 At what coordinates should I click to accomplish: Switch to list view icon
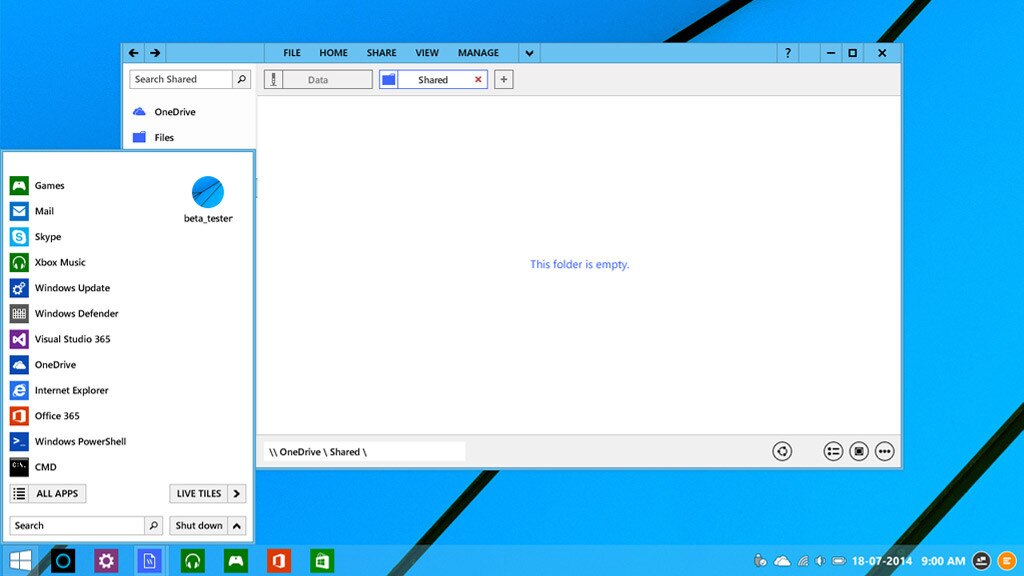[x=833, y=451]
